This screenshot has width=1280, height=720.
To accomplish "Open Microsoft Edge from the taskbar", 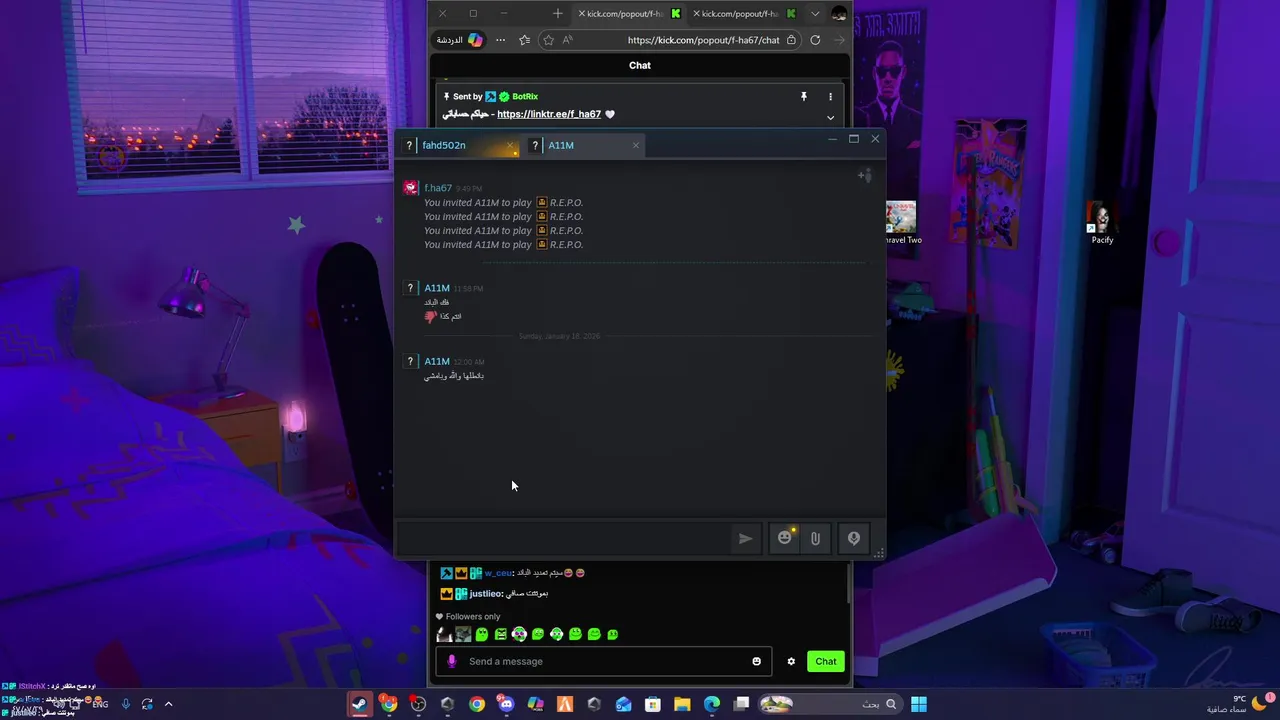I will click(712, 704).
